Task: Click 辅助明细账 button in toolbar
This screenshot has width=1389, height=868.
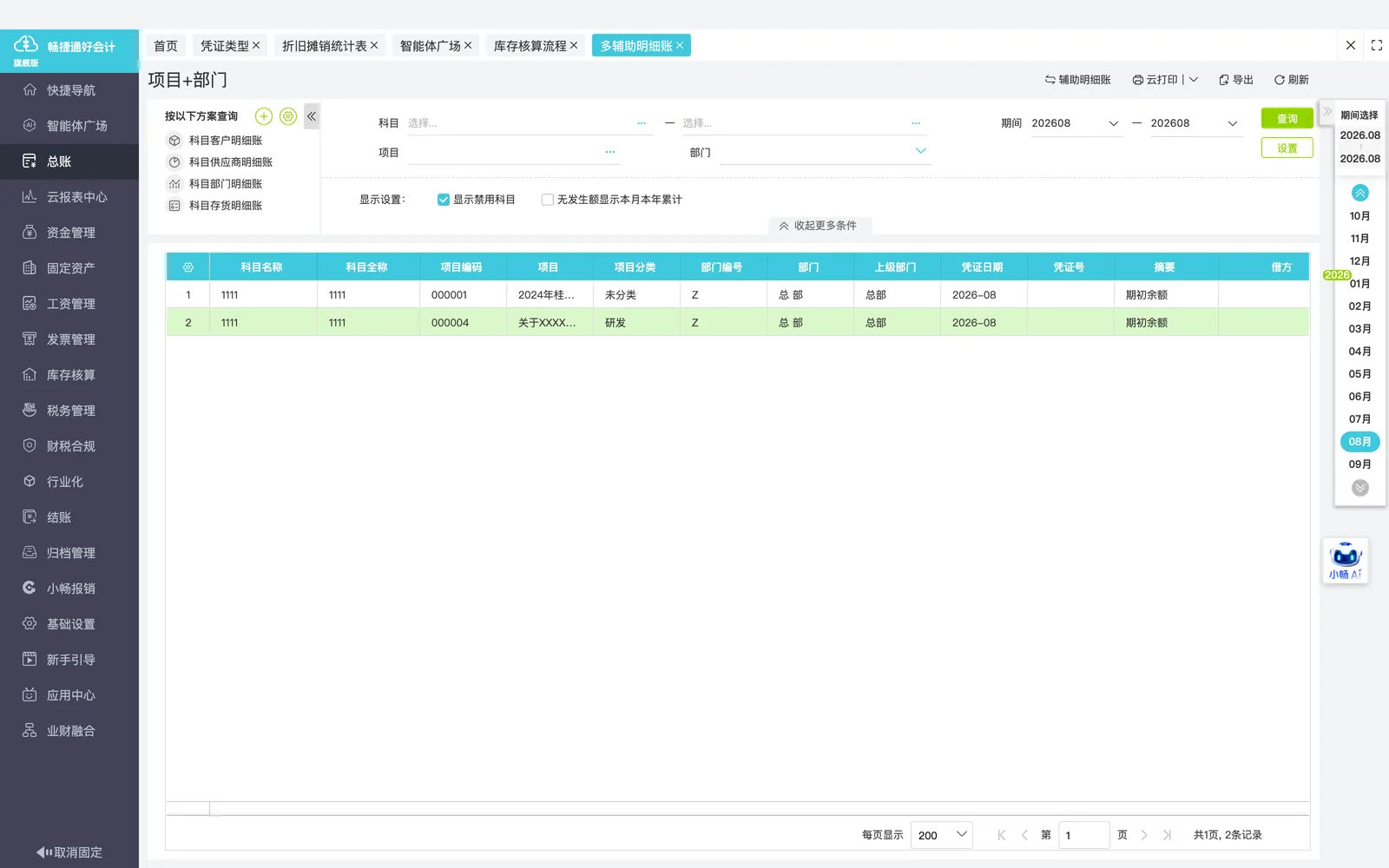Action: pyautogui.click(x=1077, y=80)
